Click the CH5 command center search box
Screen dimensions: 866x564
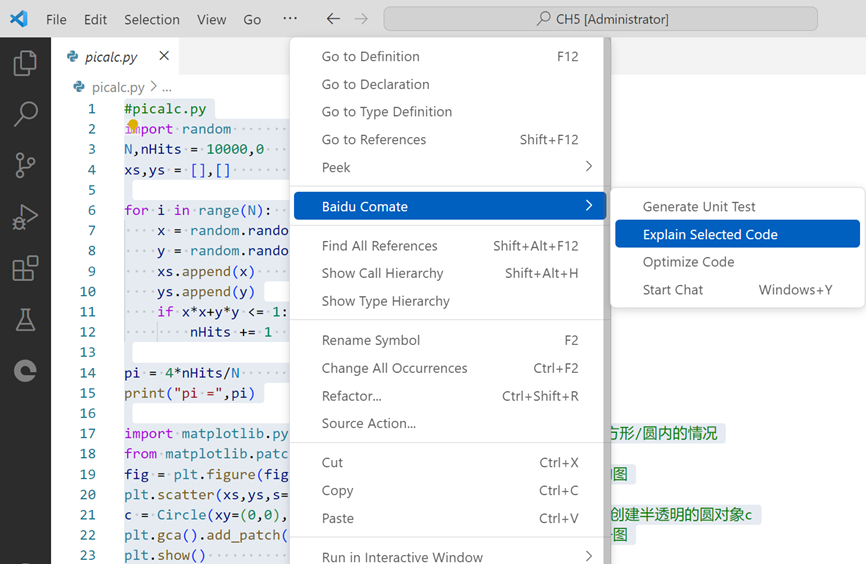pos(600,19)
